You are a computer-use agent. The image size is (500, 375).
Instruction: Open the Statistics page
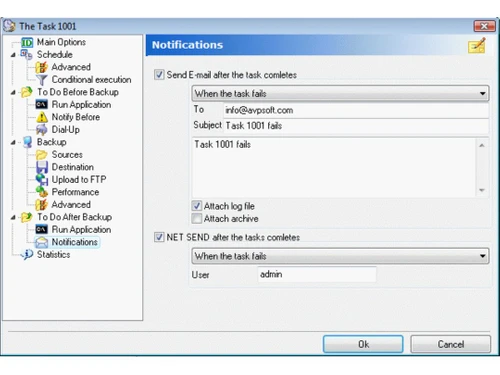53,255
